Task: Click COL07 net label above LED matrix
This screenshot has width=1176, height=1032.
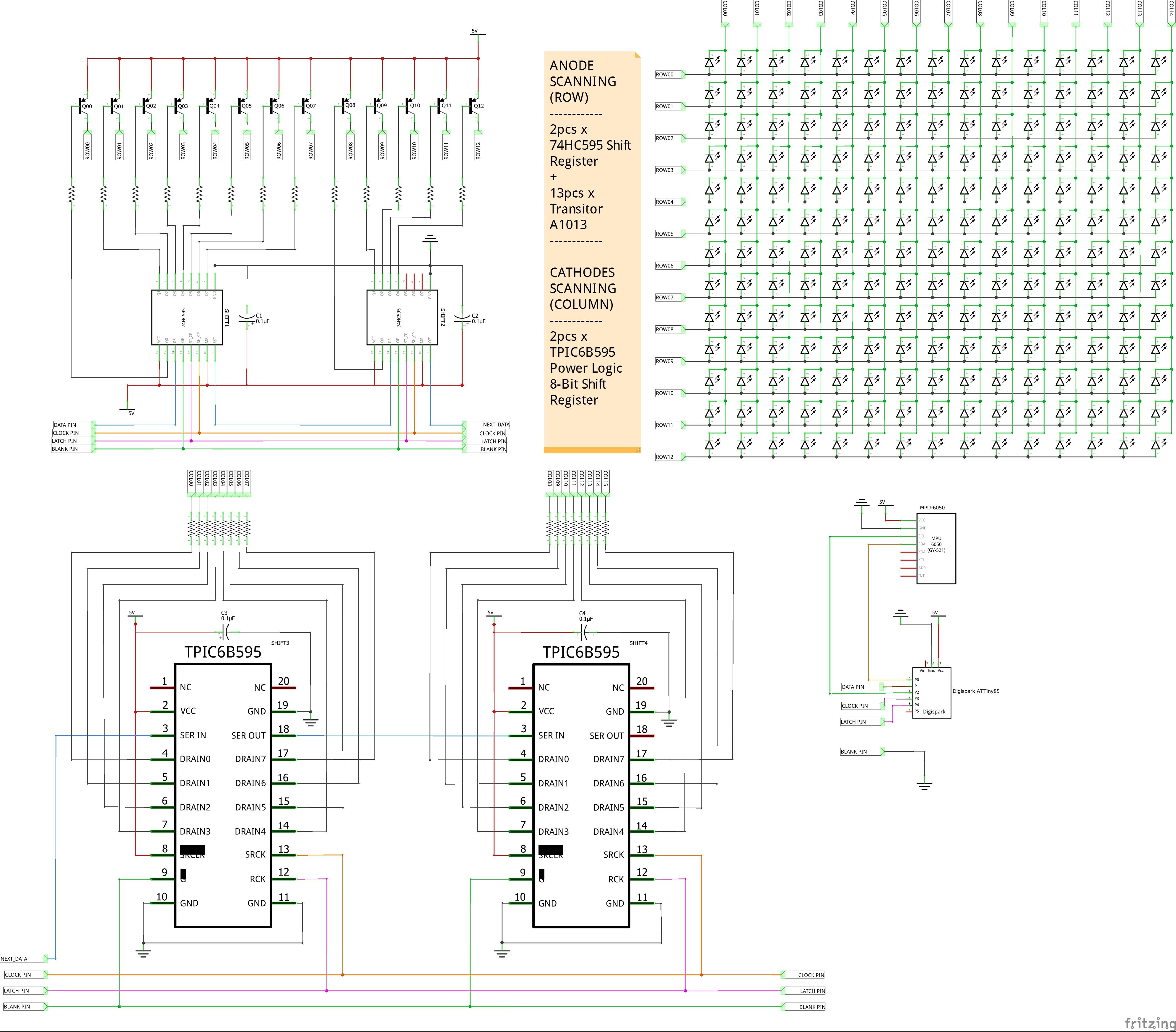Action: tap(948, 13)
